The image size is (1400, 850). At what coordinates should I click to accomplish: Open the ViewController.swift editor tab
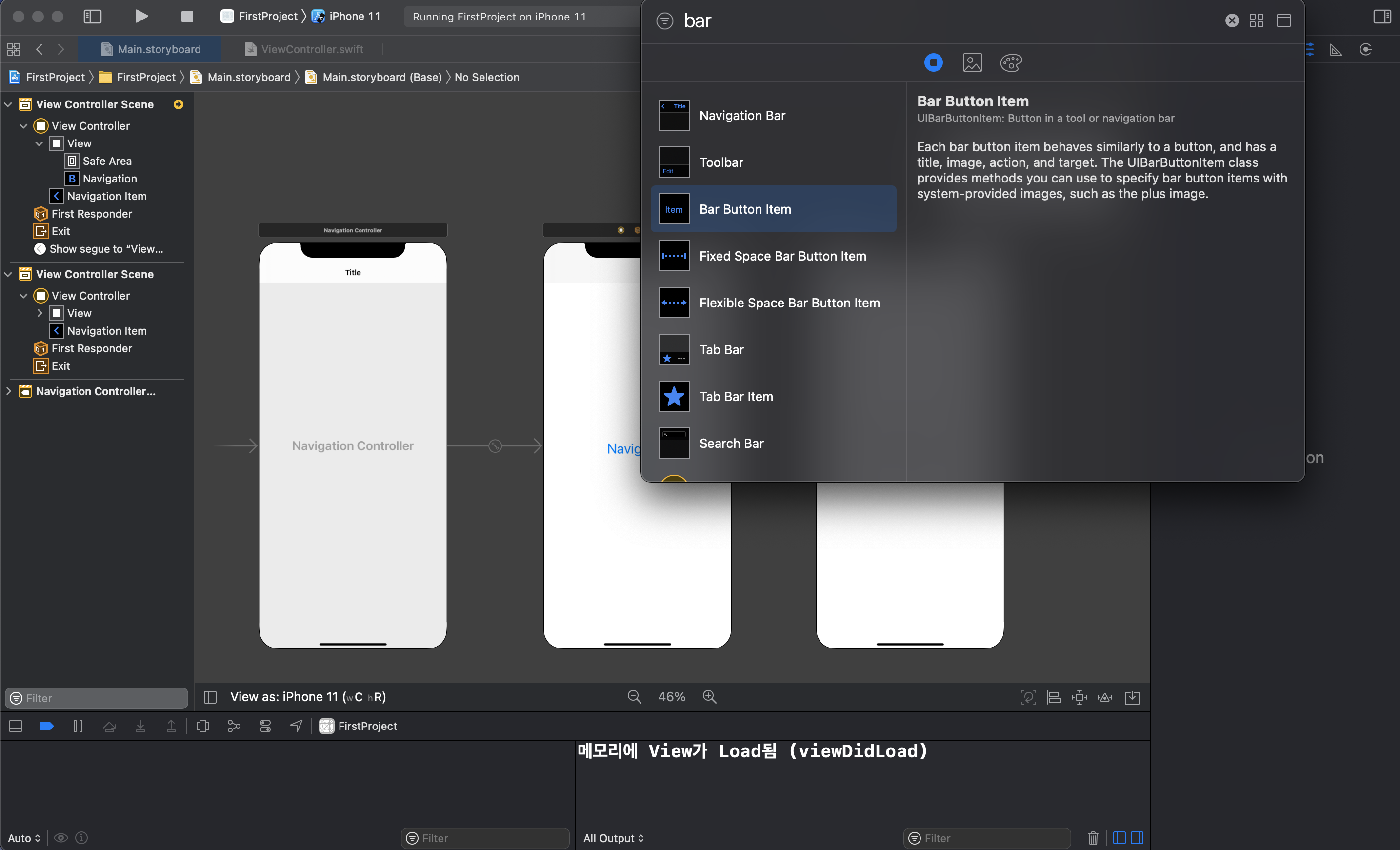coord(304,49)
